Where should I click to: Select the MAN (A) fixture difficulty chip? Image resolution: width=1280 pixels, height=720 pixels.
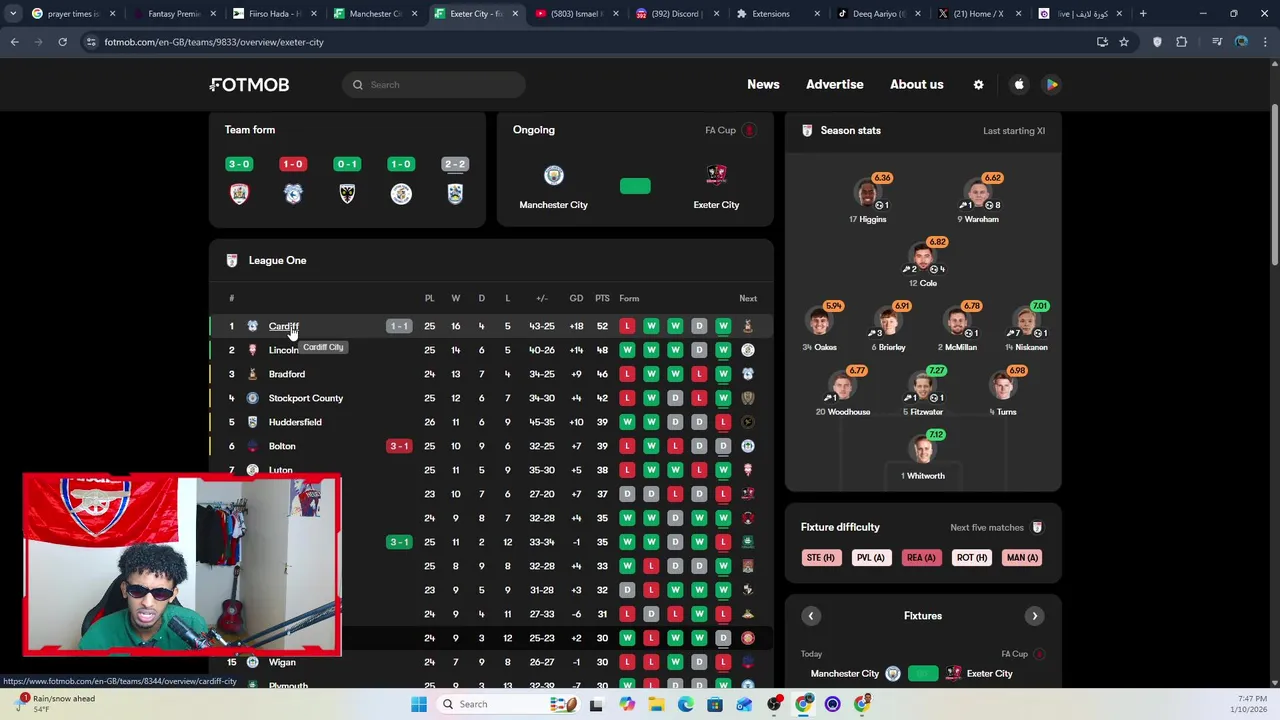pos(1022,558)
